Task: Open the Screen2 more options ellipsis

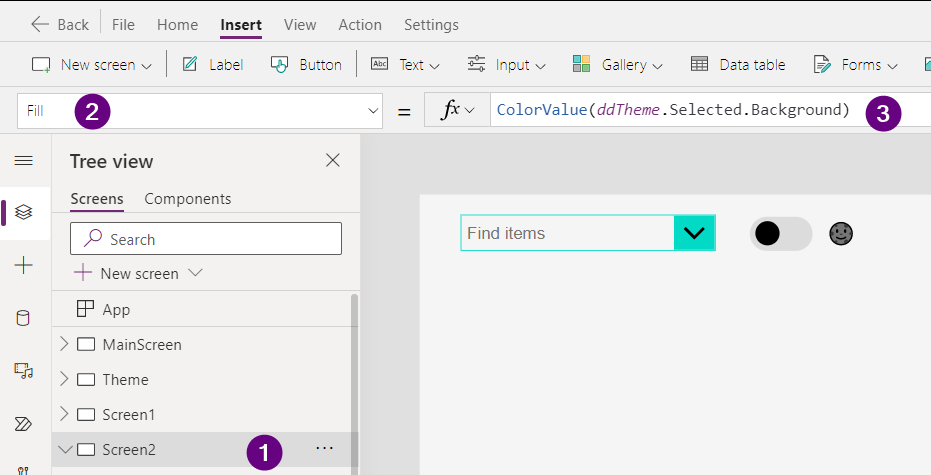Action: point(324,449)
